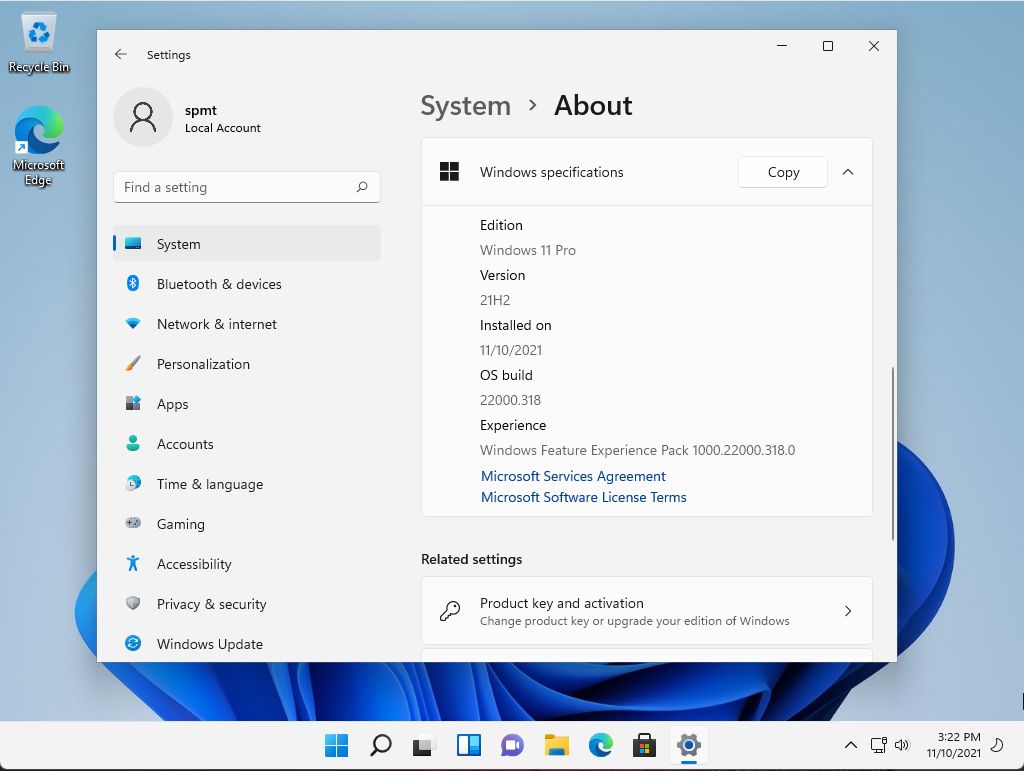Open Task View on the taskbar
1024x771 pixels.
pyautogui.click(x=424, y=745)
